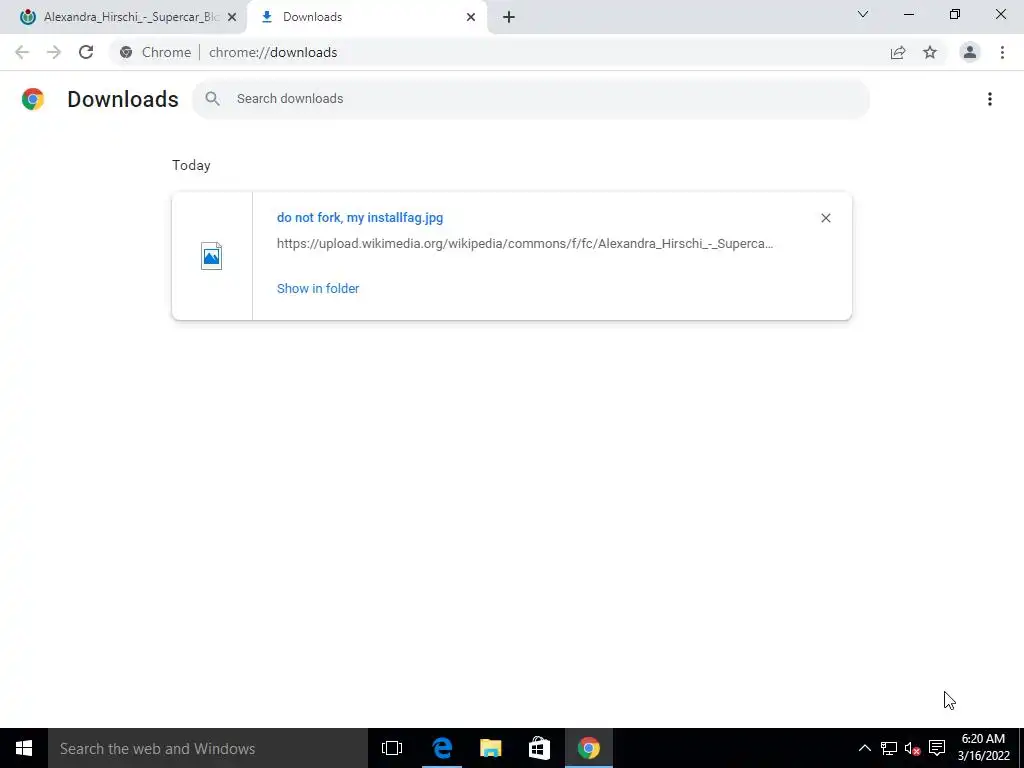
Task: Open the Windows Start menu
Action: click(24, 748)
